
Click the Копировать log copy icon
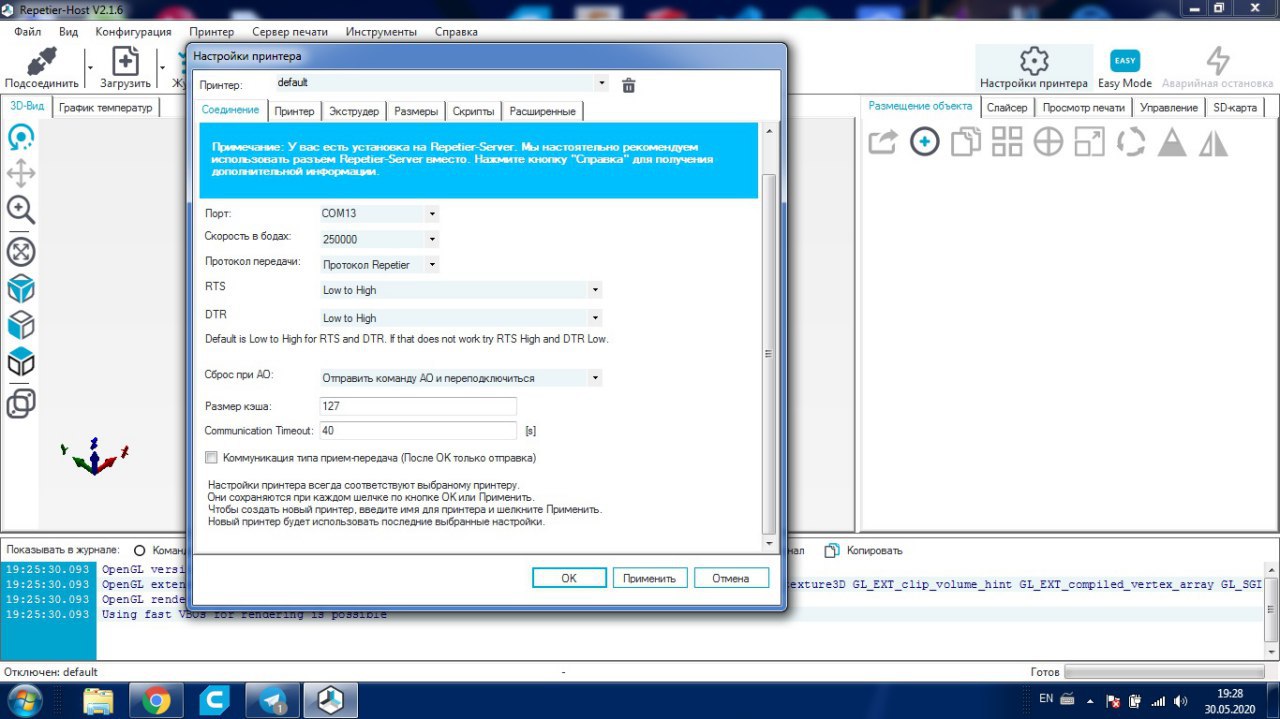[832, 550]
